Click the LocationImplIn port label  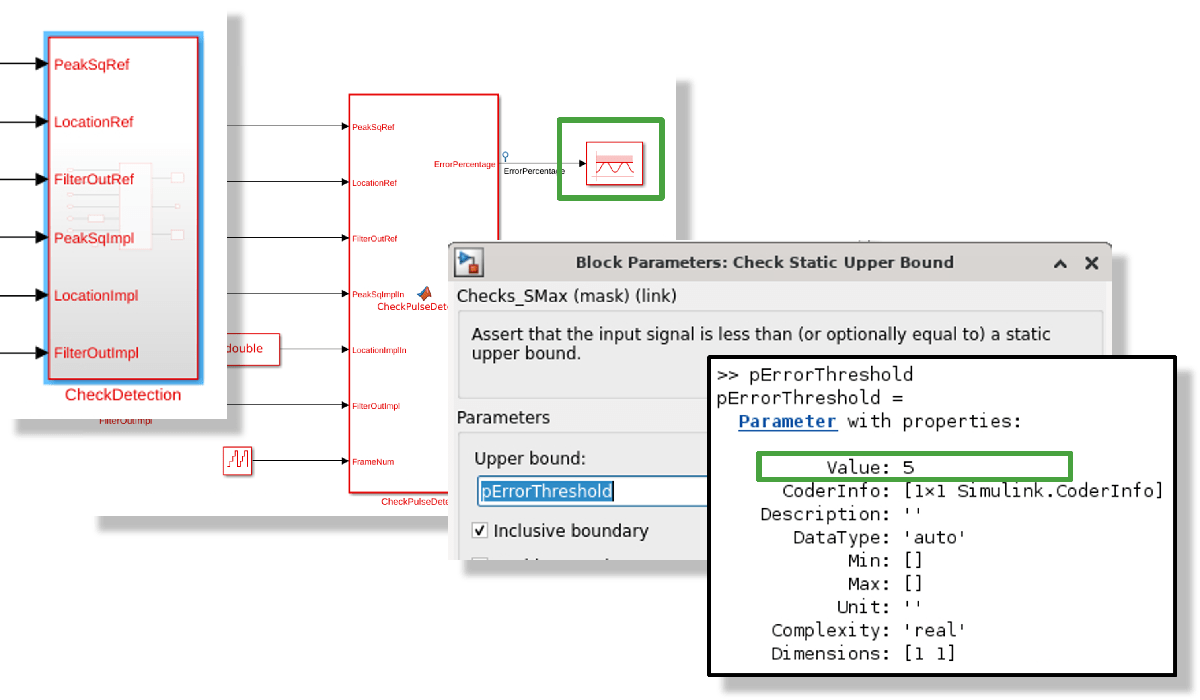pyautogui.click(x=379, y=349)
